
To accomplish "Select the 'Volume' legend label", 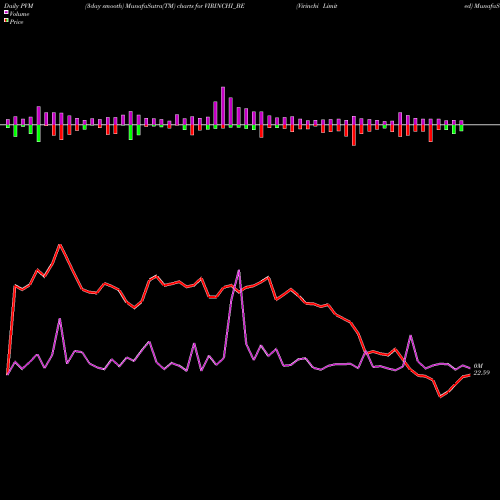I will pos(19,14).
